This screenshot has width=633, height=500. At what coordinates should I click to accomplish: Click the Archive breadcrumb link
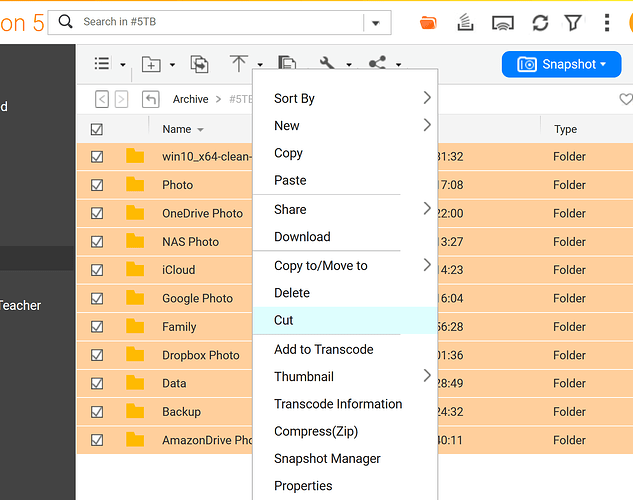point(190,99)
